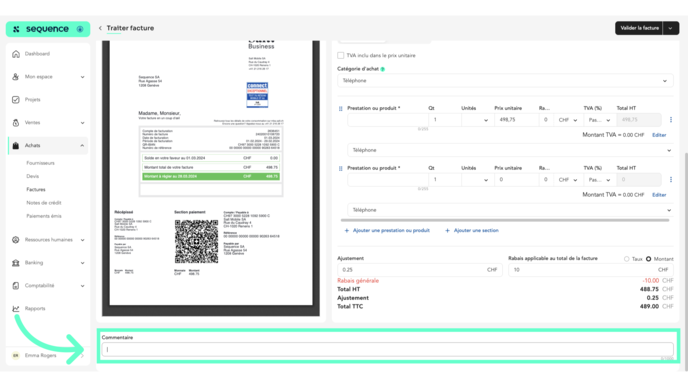
Task: Click the Commentaire text field
Action: (x=387, y=350)
